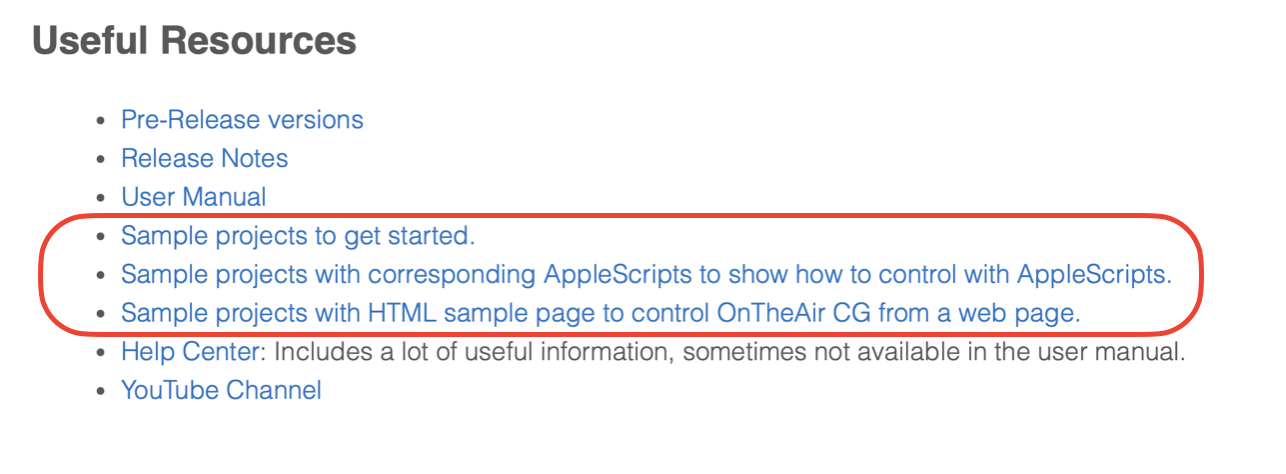Open the Pre-Release versions link
Screen dimensions: 1286x474
(x=242, y=120)
